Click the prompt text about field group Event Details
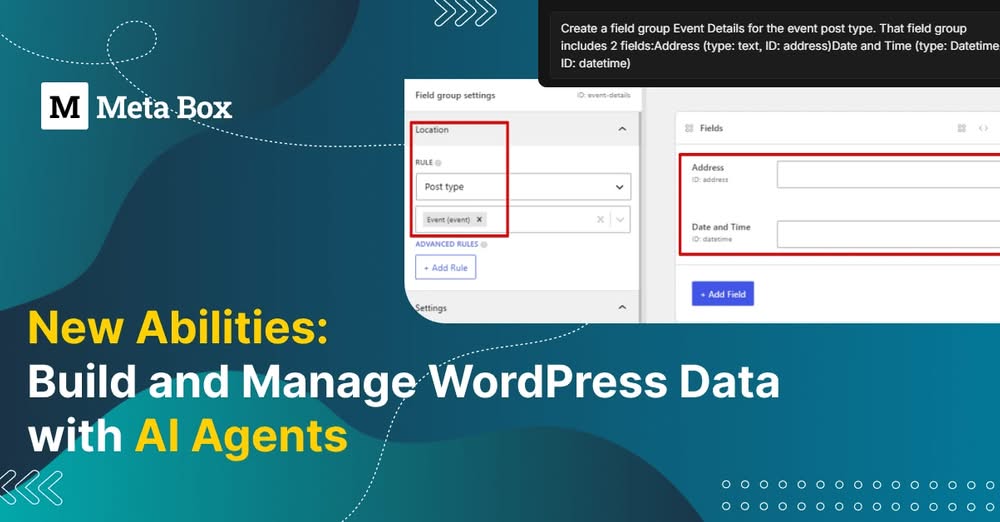 pyautogui.click(x=779, y=46)
